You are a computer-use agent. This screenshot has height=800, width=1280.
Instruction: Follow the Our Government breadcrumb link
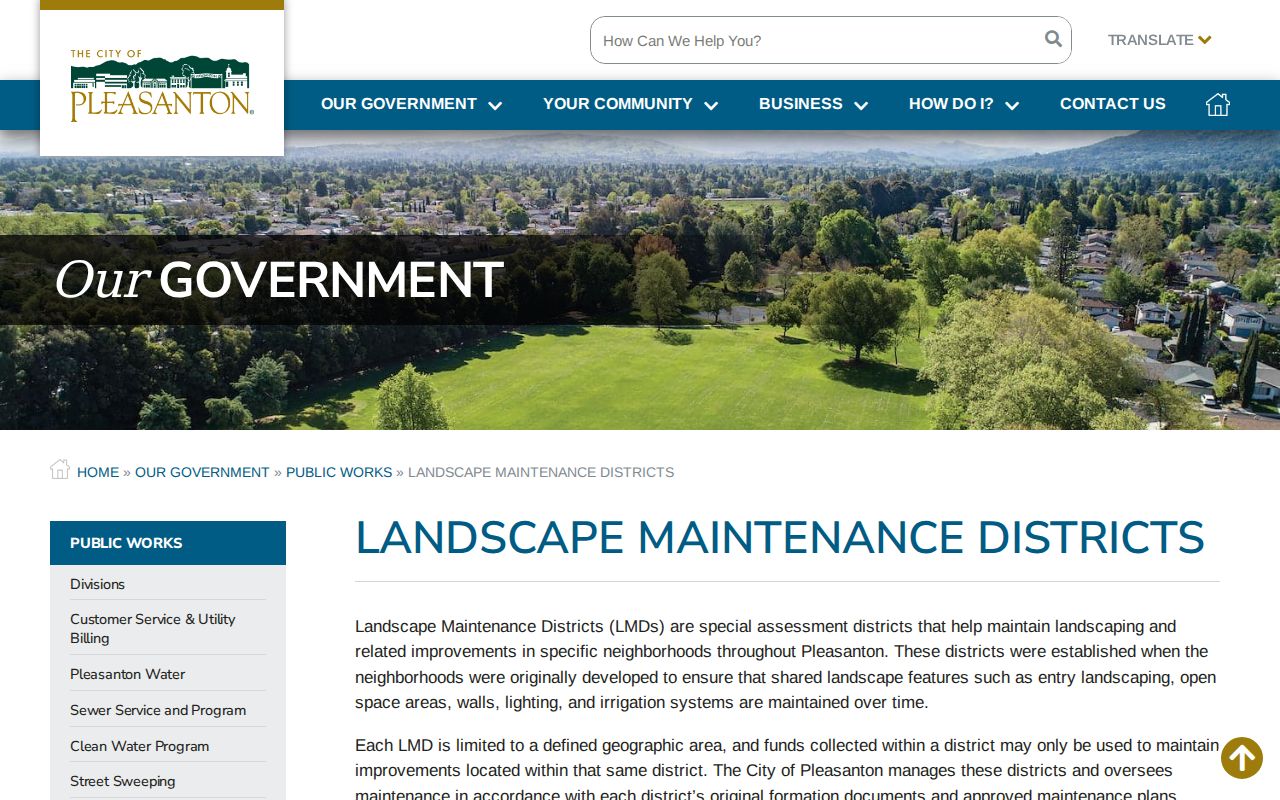(202, 472)
